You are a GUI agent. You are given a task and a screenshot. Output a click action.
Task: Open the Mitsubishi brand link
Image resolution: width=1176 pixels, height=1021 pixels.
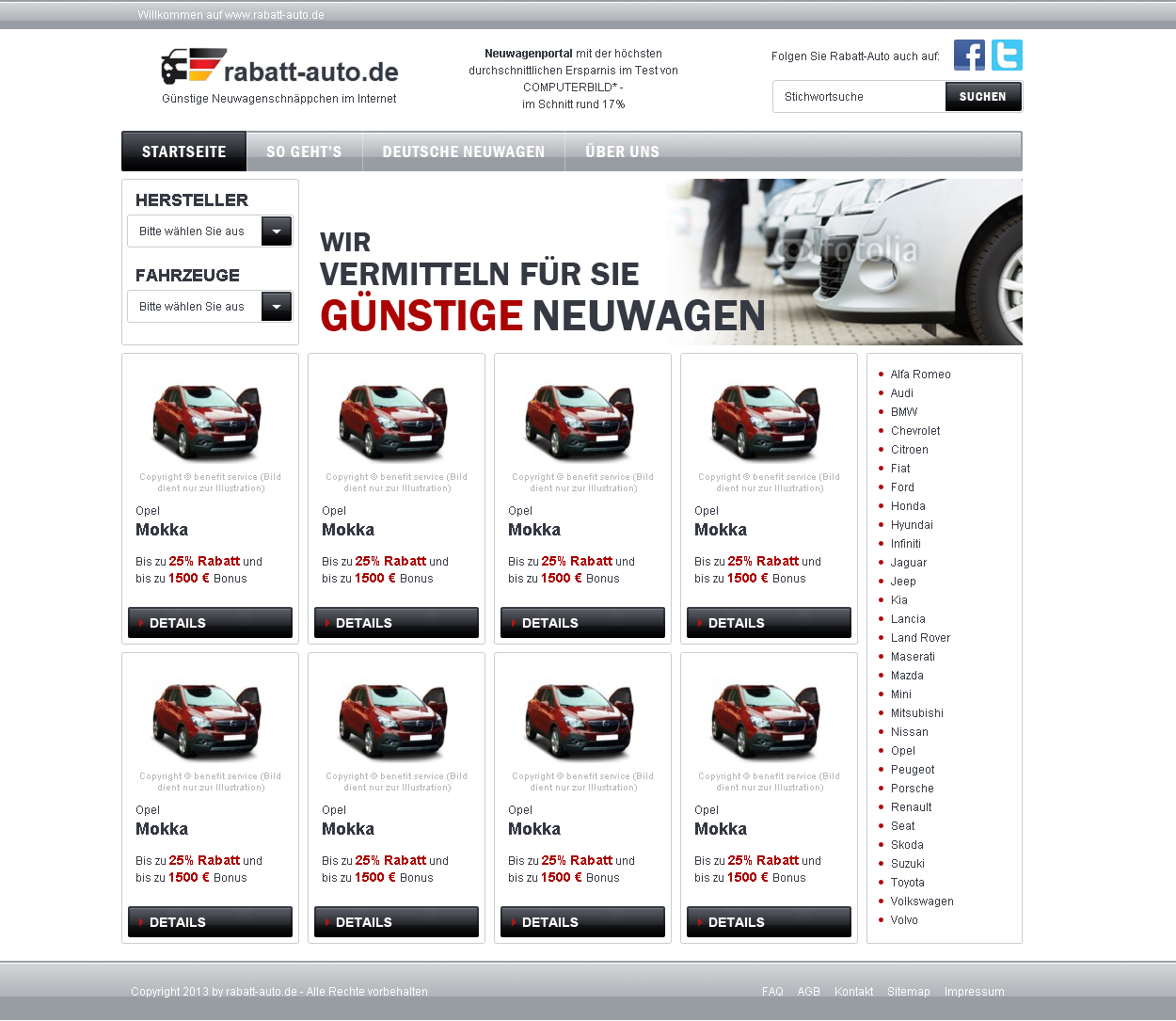(917, 713)
